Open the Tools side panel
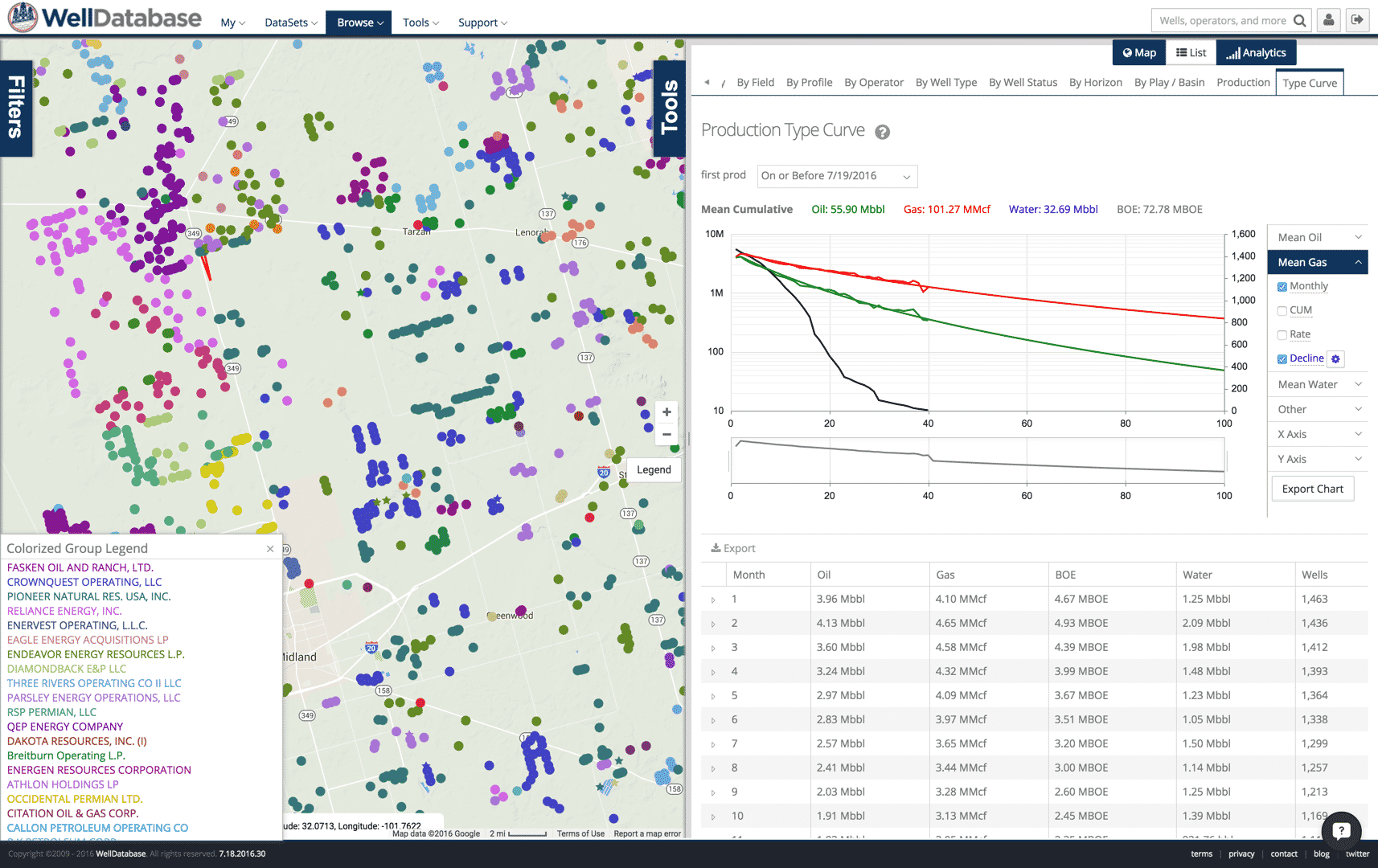 point(669,108)
